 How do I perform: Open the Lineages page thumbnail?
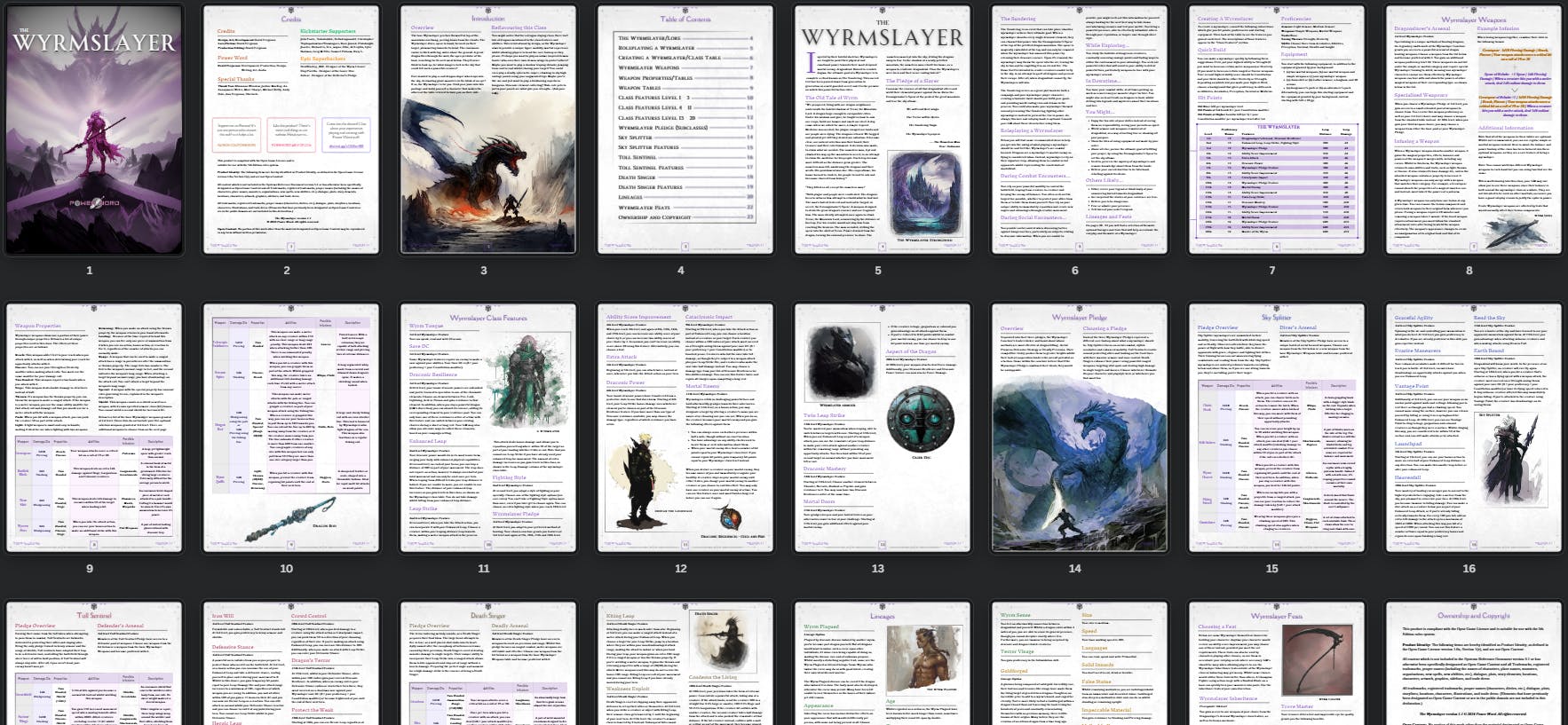click(x=883, y=664)
